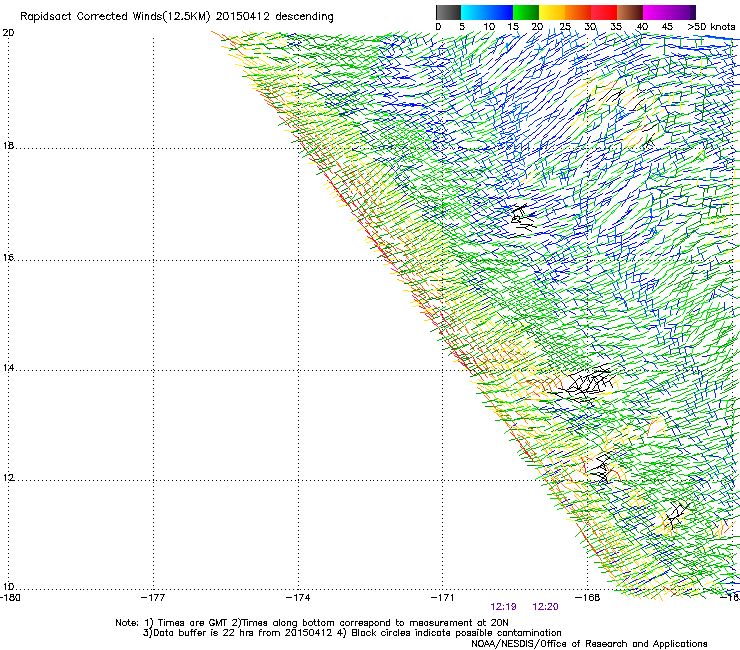Select the plot title 'Rapidsact Corrected Winds(12.5KM)'
Image resolution: width=740 pixels, height=650 pixels.
tap(115, 17)
